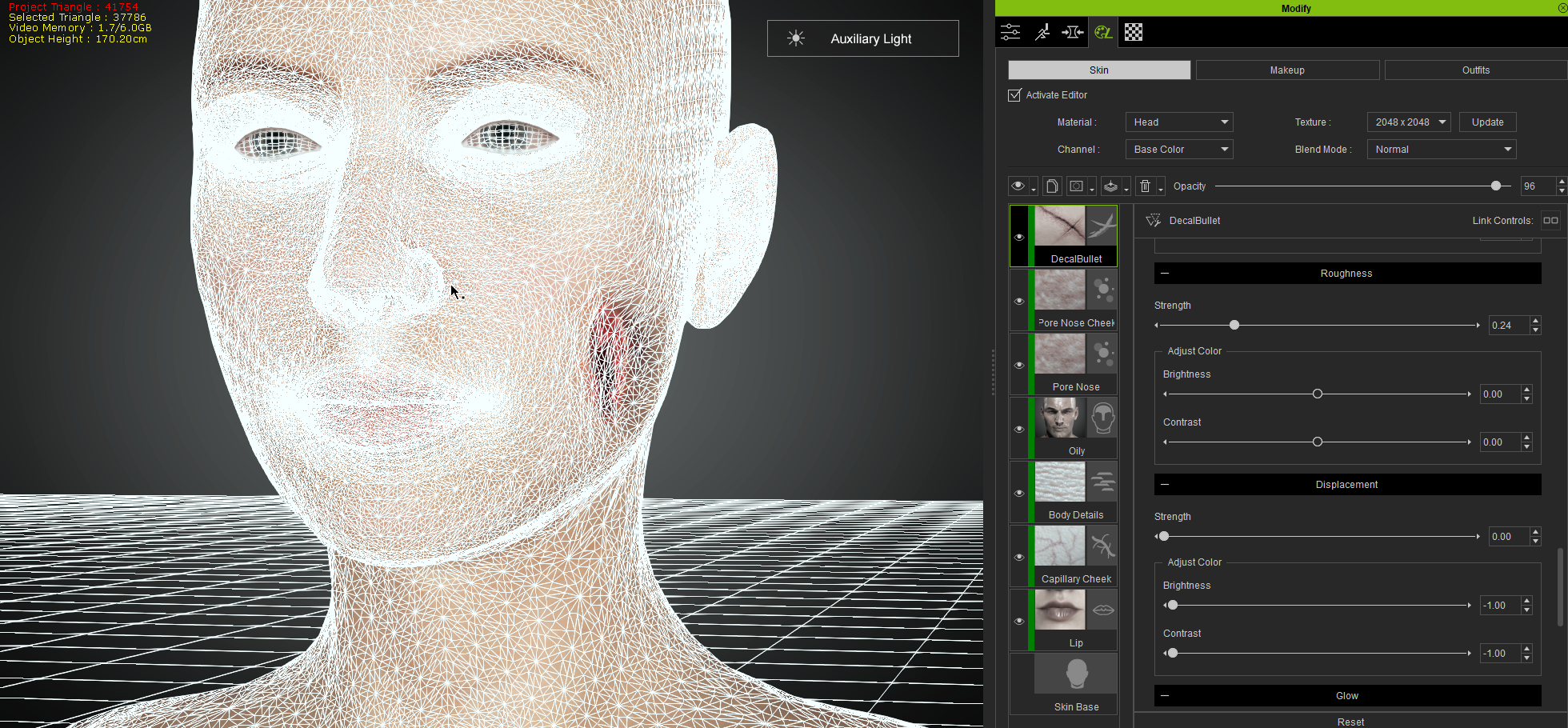Toggle visibility of Pore Nose layer
1568x728 pixels.
(x=1018, y=366)
